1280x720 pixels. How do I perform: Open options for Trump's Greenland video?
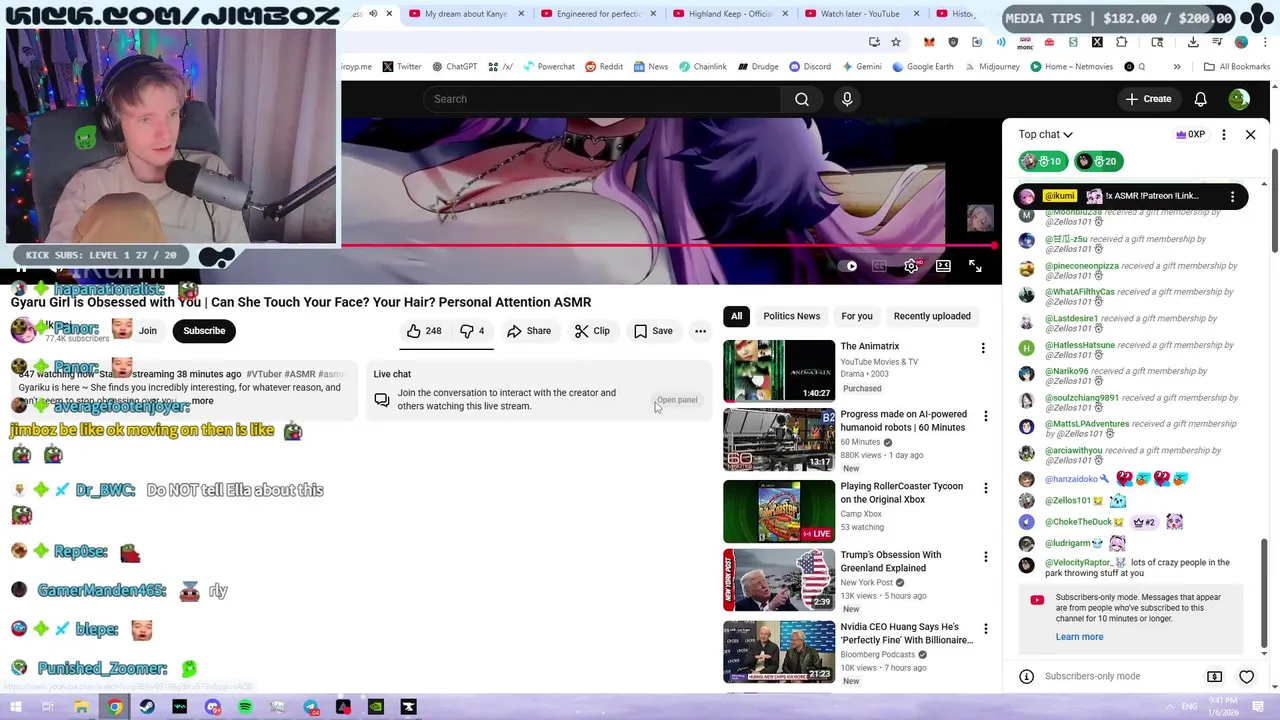point(985,557)
